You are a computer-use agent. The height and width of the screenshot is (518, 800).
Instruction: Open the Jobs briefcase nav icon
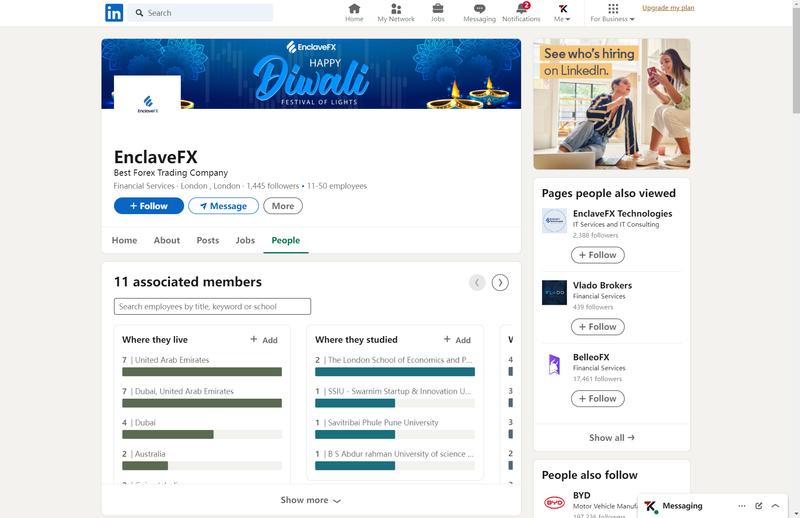click(438, 13)
